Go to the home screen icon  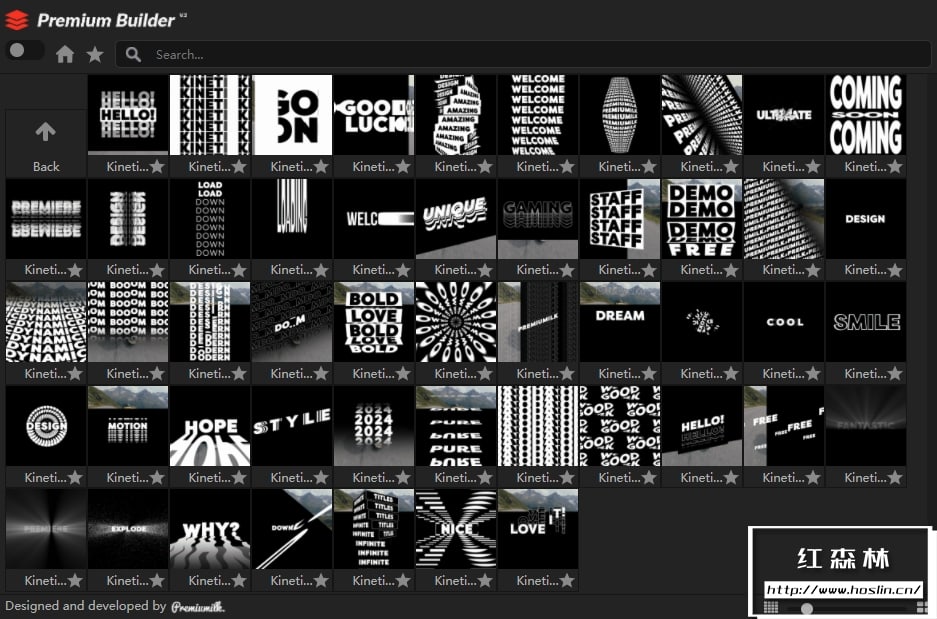coord(65,55)
